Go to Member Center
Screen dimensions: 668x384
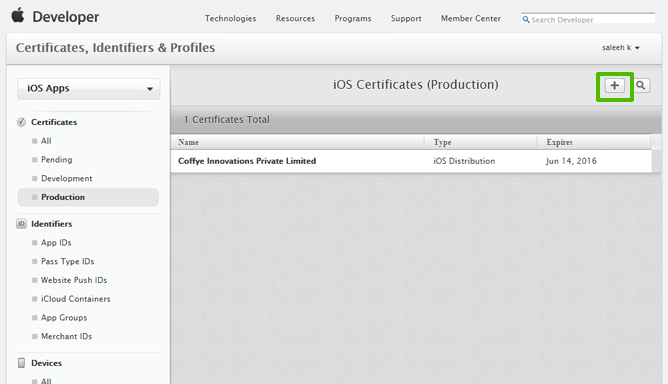point(471,19)
